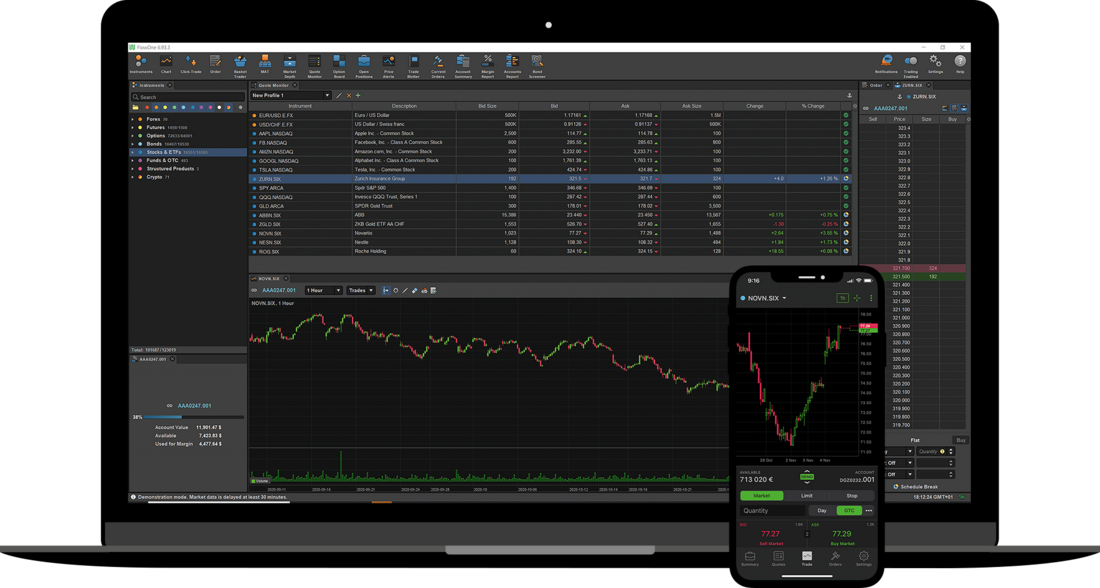Toggle the red dot instrument filter
Screen dimensions: 1100x588
click(147, 107)
